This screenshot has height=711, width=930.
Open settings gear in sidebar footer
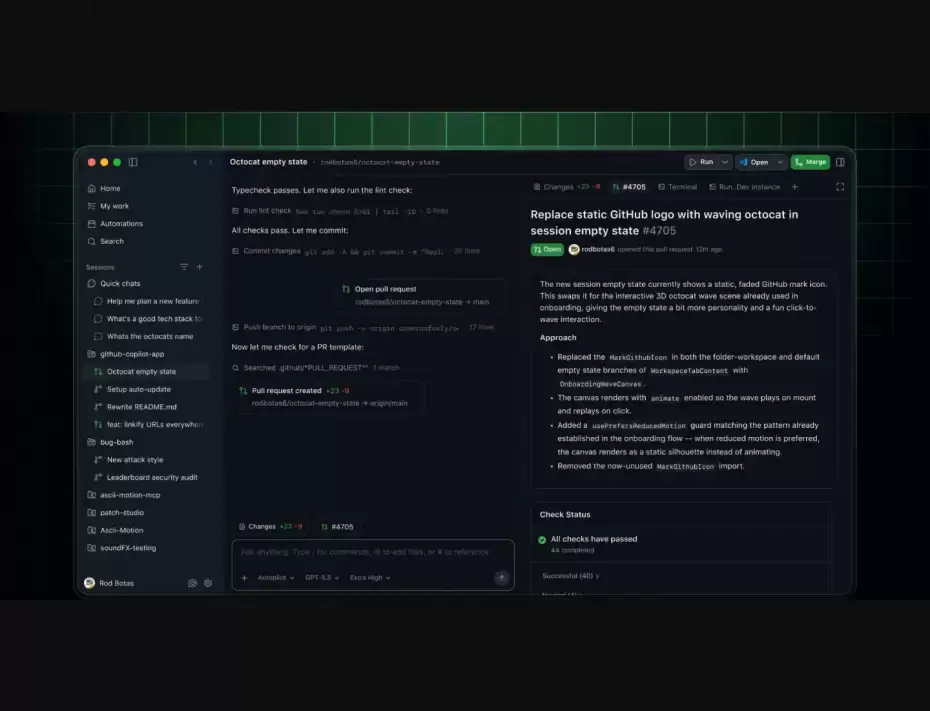pyautogui.click(x=208, y=583)
